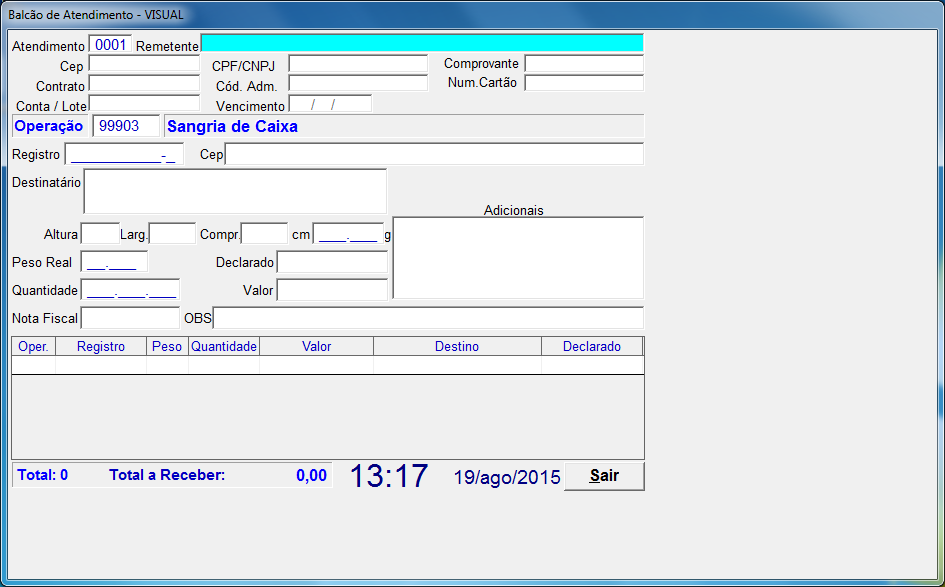This screenshot has height=587, width=945.
Task: Click the Num.Cartão input field
Action: coord(584,83)
